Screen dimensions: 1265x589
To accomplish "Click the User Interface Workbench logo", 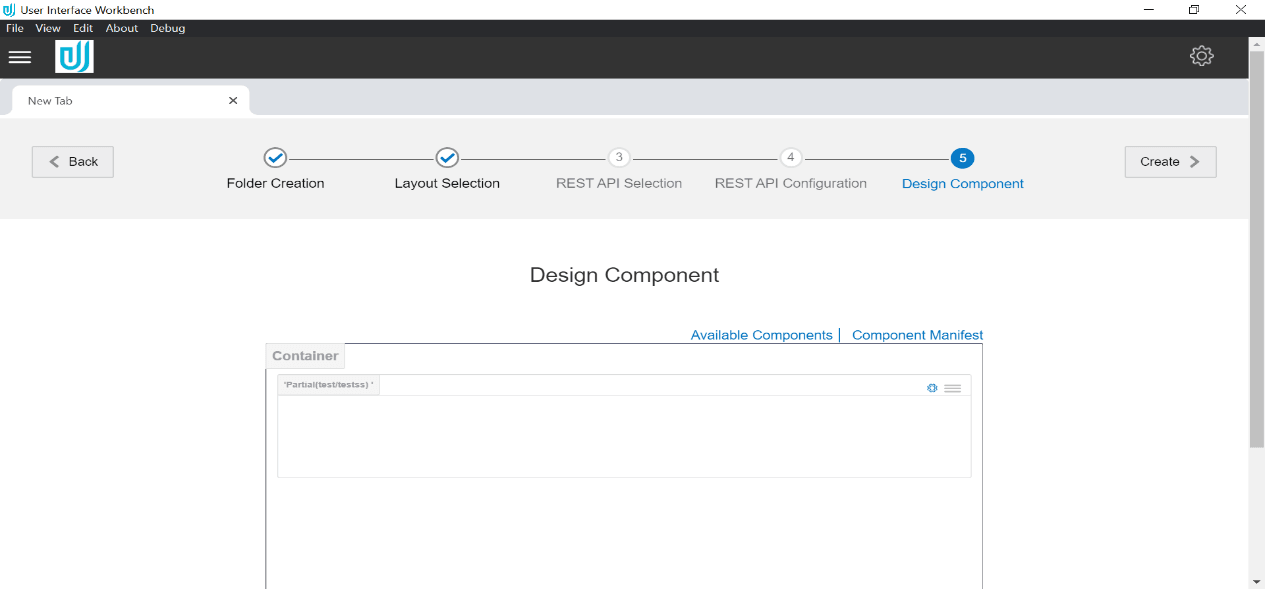I will tap(74, 57).
